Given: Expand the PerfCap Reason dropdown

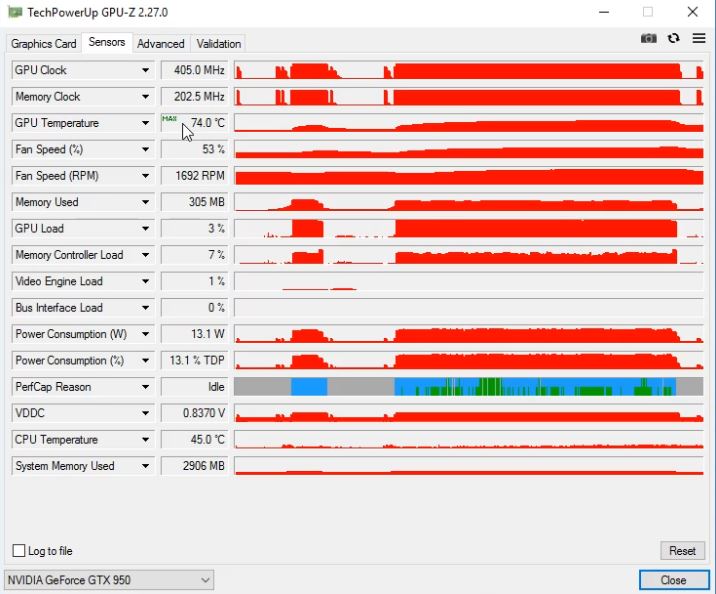Looking at the screenshot, I should tap(145, 387).
